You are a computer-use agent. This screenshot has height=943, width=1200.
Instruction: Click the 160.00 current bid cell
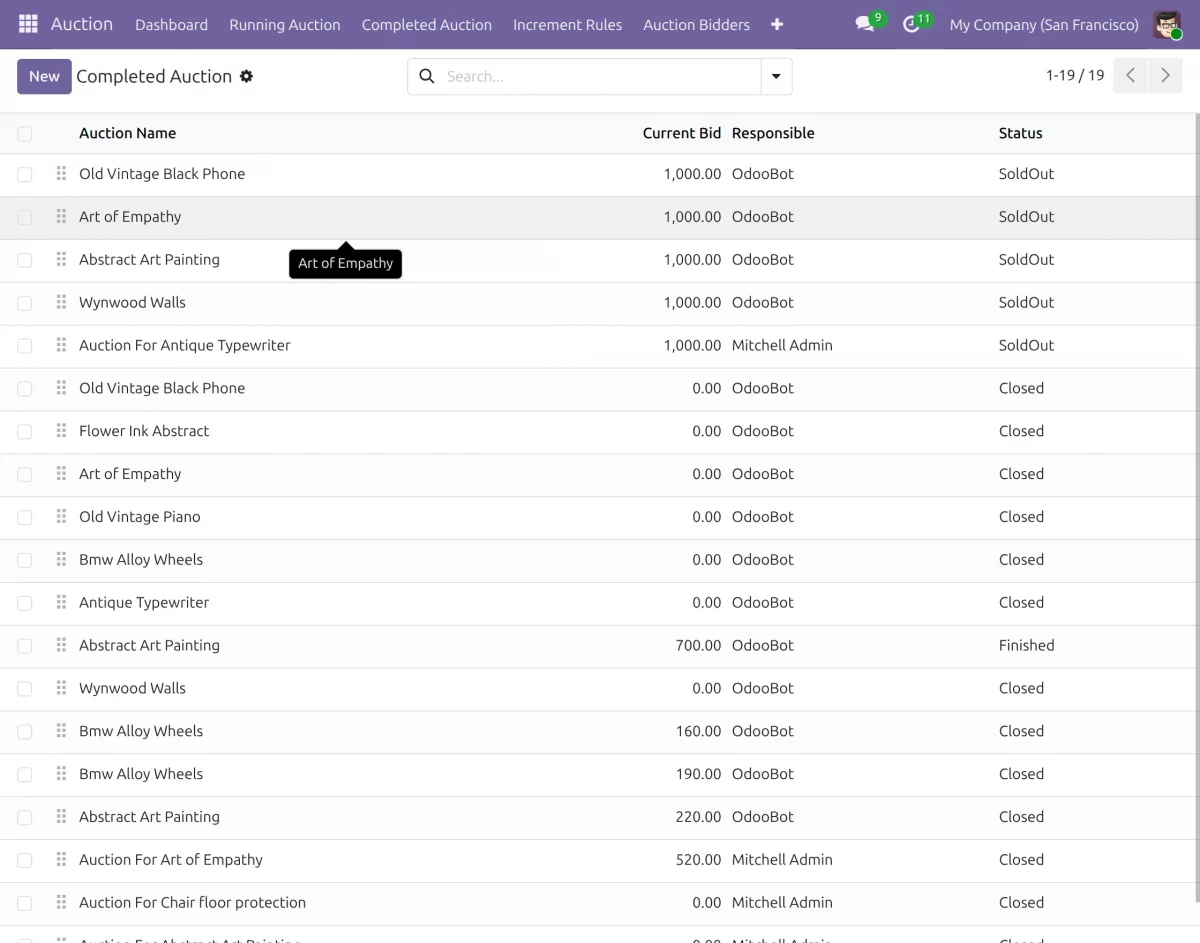click(698, 731)
